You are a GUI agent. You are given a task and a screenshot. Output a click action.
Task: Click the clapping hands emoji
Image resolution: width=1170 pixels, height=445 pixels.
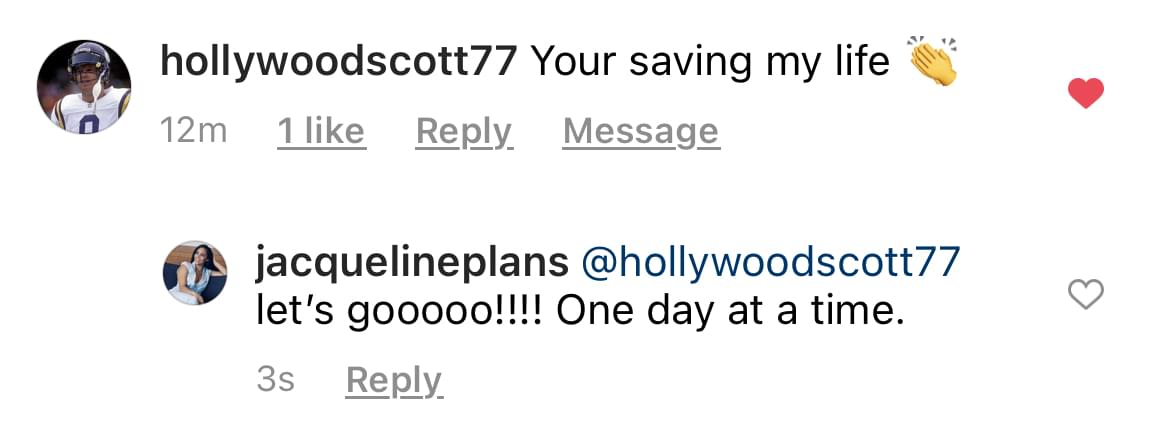coord(934,62)
